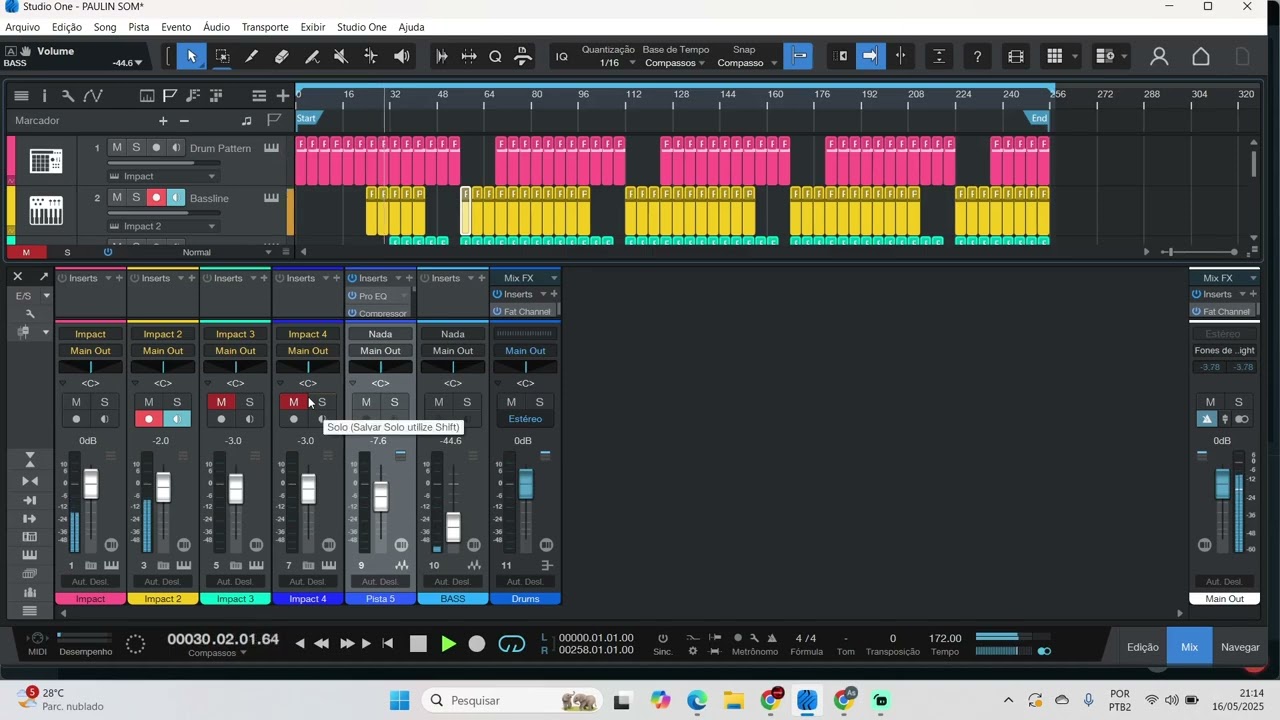Image resolution: width=1280 pixels, height=720 pixels.
Task: Close the mixer console X icon
Action: (18, 276)
